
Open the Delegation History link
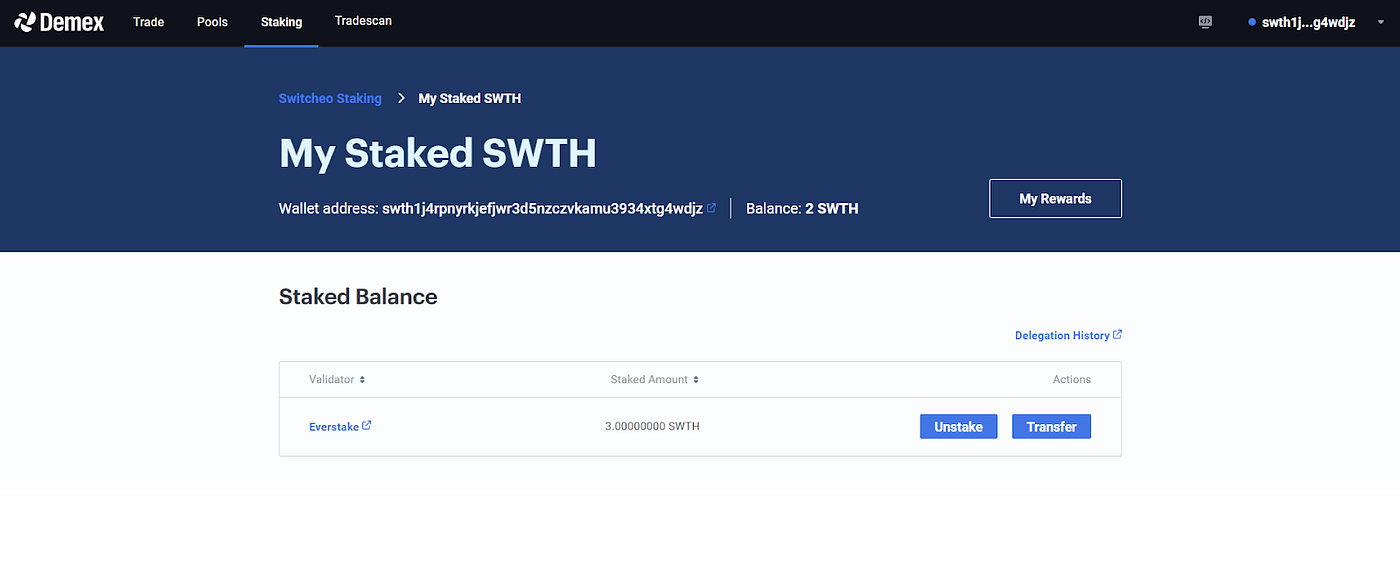[x=1062, y=335]
